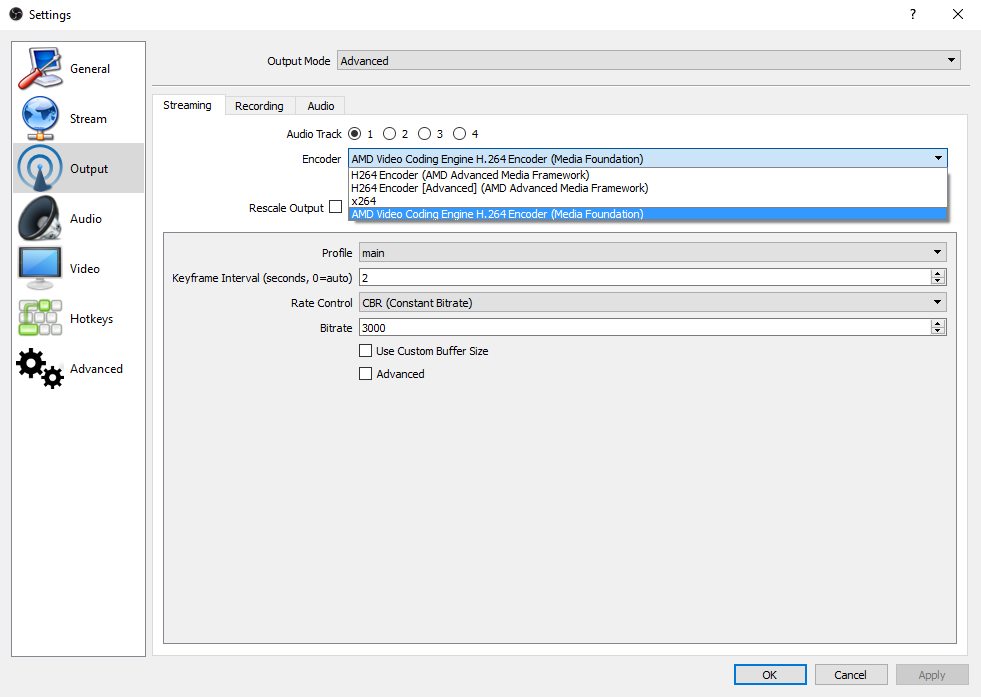Select Output settings broadcast antenna icon
This screenshot has width=981, height=697.
click(40, 168)
